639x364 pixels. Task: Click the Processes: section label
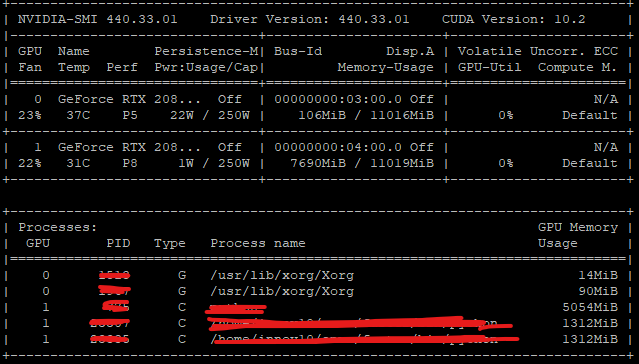pos(57,227)
